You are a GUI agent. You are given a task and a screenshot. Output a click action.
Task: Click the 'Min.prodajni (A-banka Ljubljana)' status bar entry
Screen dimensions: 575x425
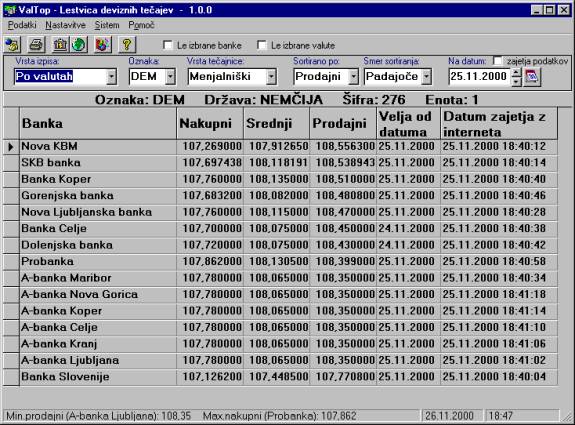tap(99, 416)
